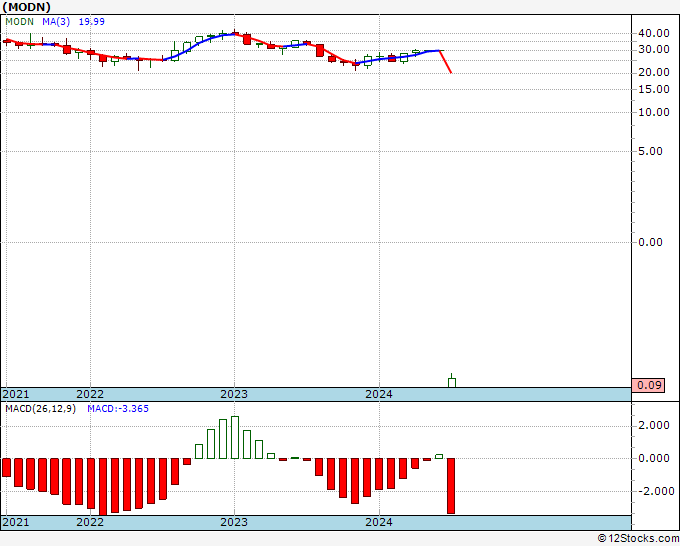Image resolution: width=680 pixels, height=546 pixels.
Task: Click 2022 on the MACD panel time axis
Action: click(90, 522)
